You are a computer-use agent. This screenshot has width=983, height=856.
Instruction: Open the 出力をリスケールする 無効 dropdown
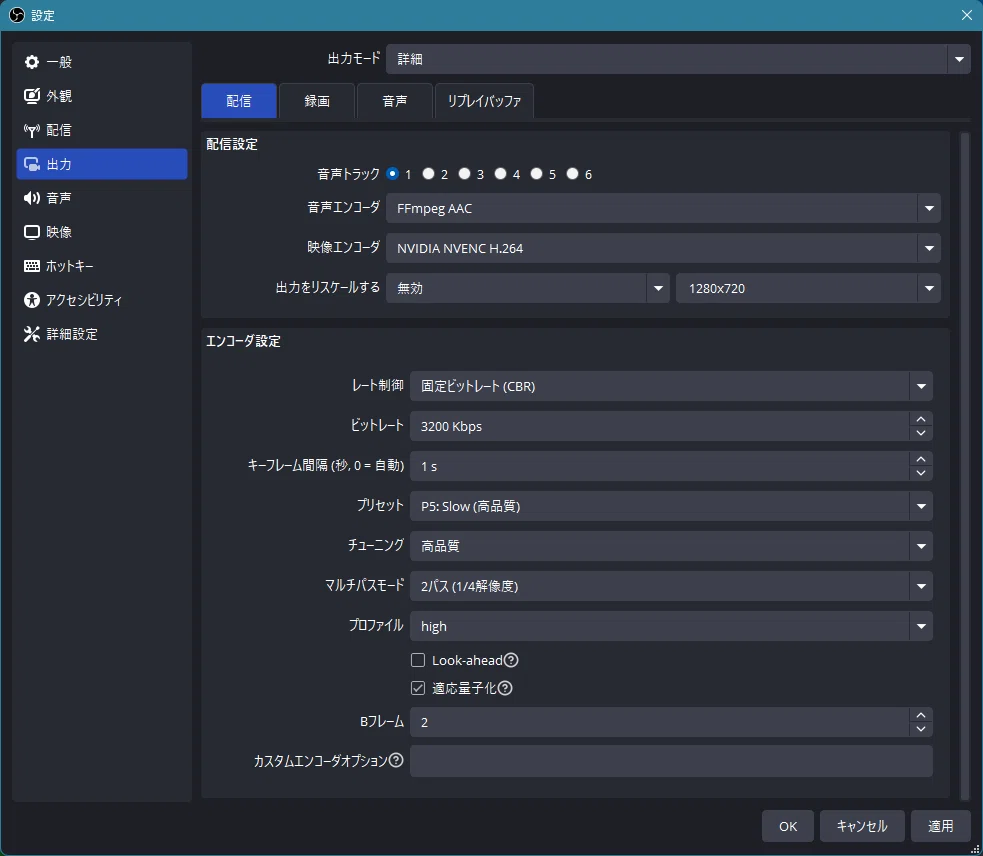[x=528, y=288]
